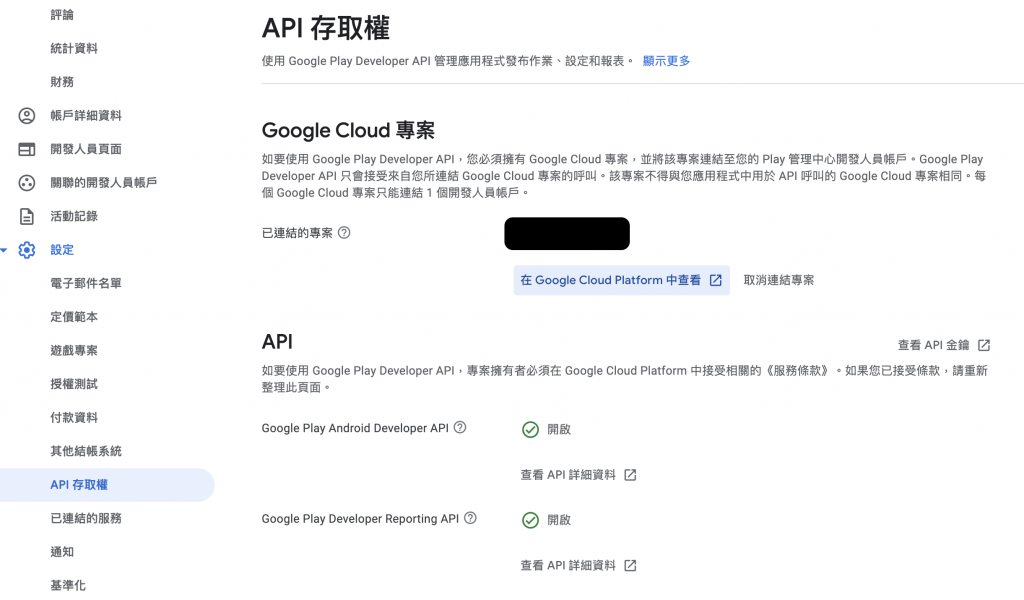
Task: Click 在 Google Cloud Platform 中查看 button
Action: point(621,280)
